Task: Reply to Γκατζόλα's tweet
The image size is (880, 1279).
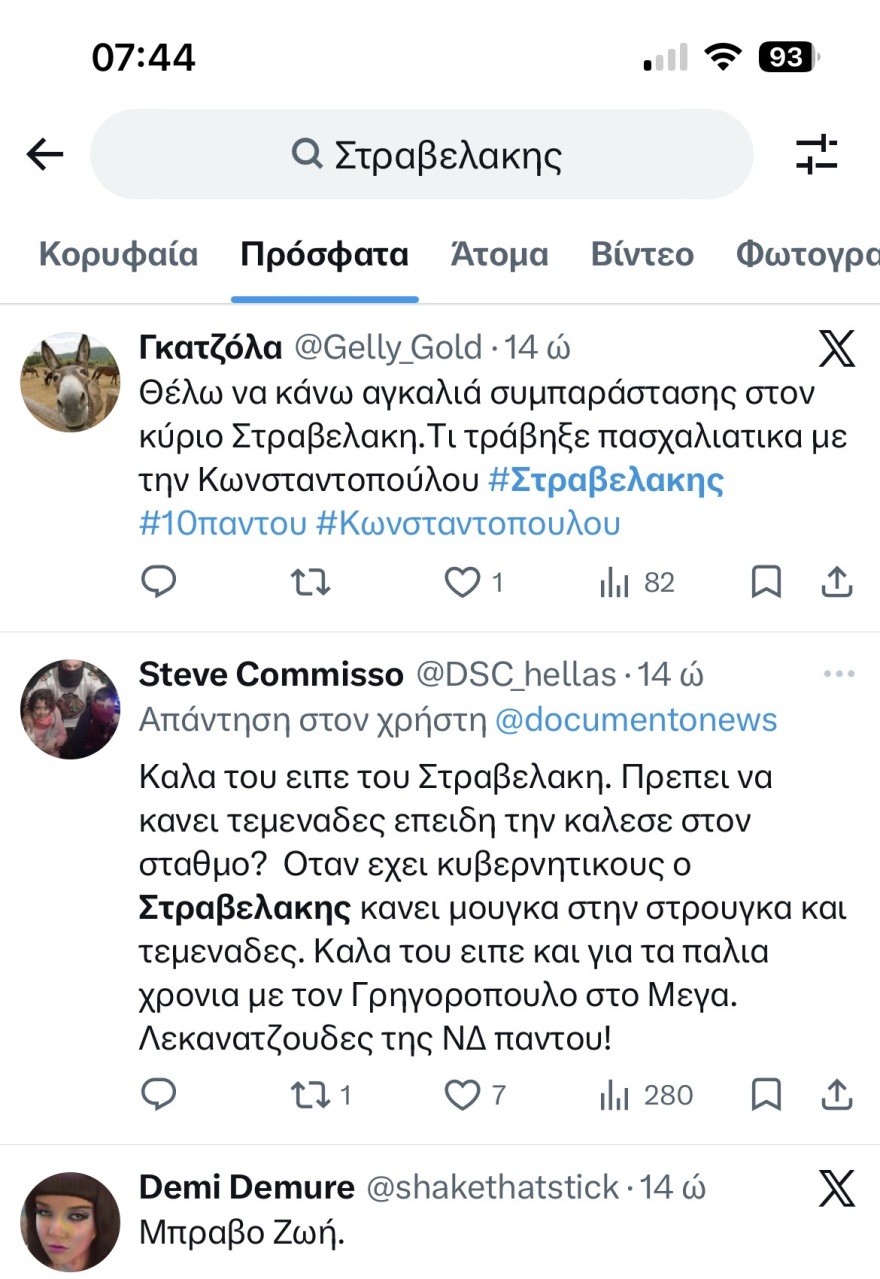Action: tap(158, 582)
